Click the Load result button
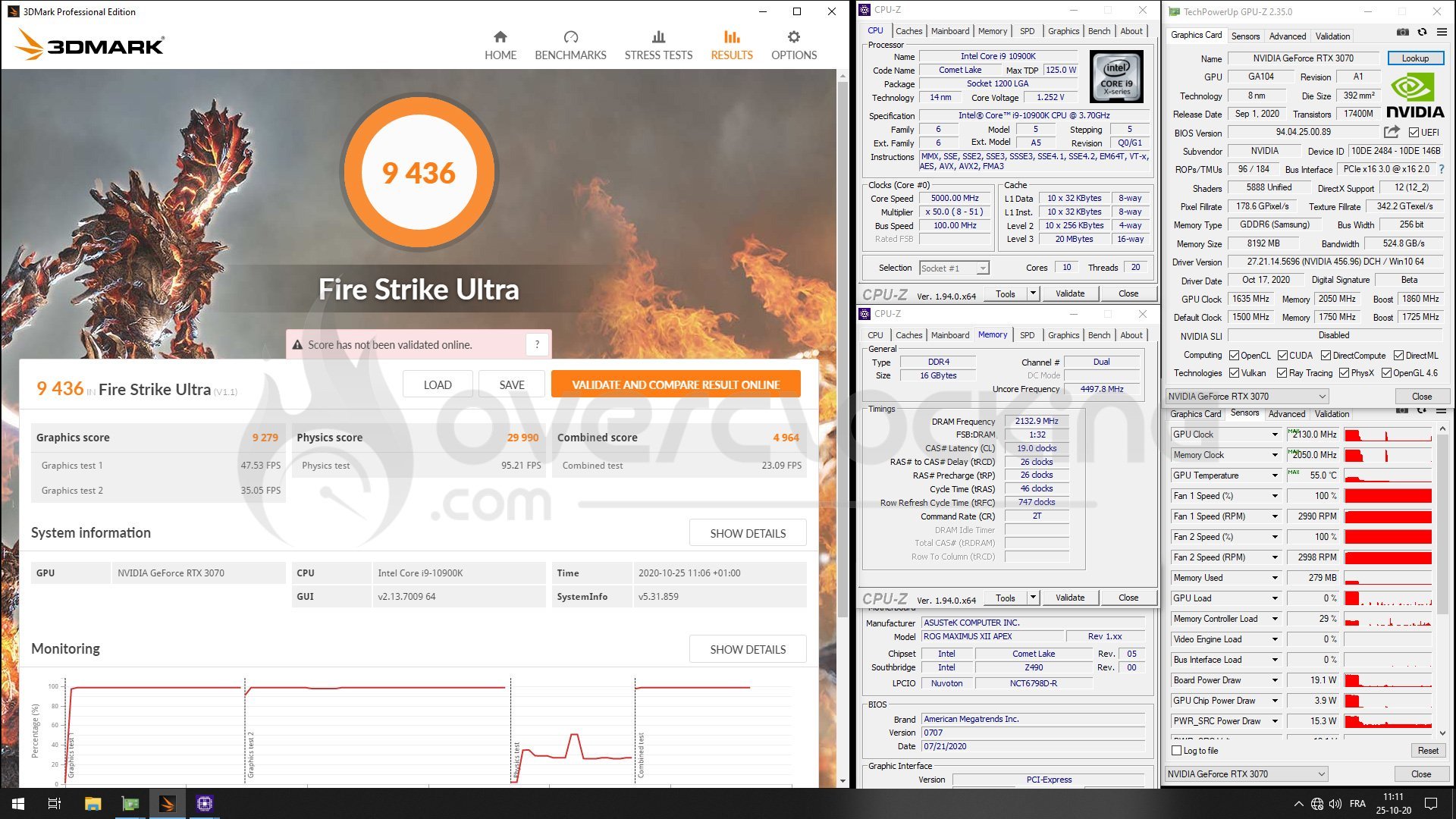Viewport: 1456px width, 819px height. point(438,384)
